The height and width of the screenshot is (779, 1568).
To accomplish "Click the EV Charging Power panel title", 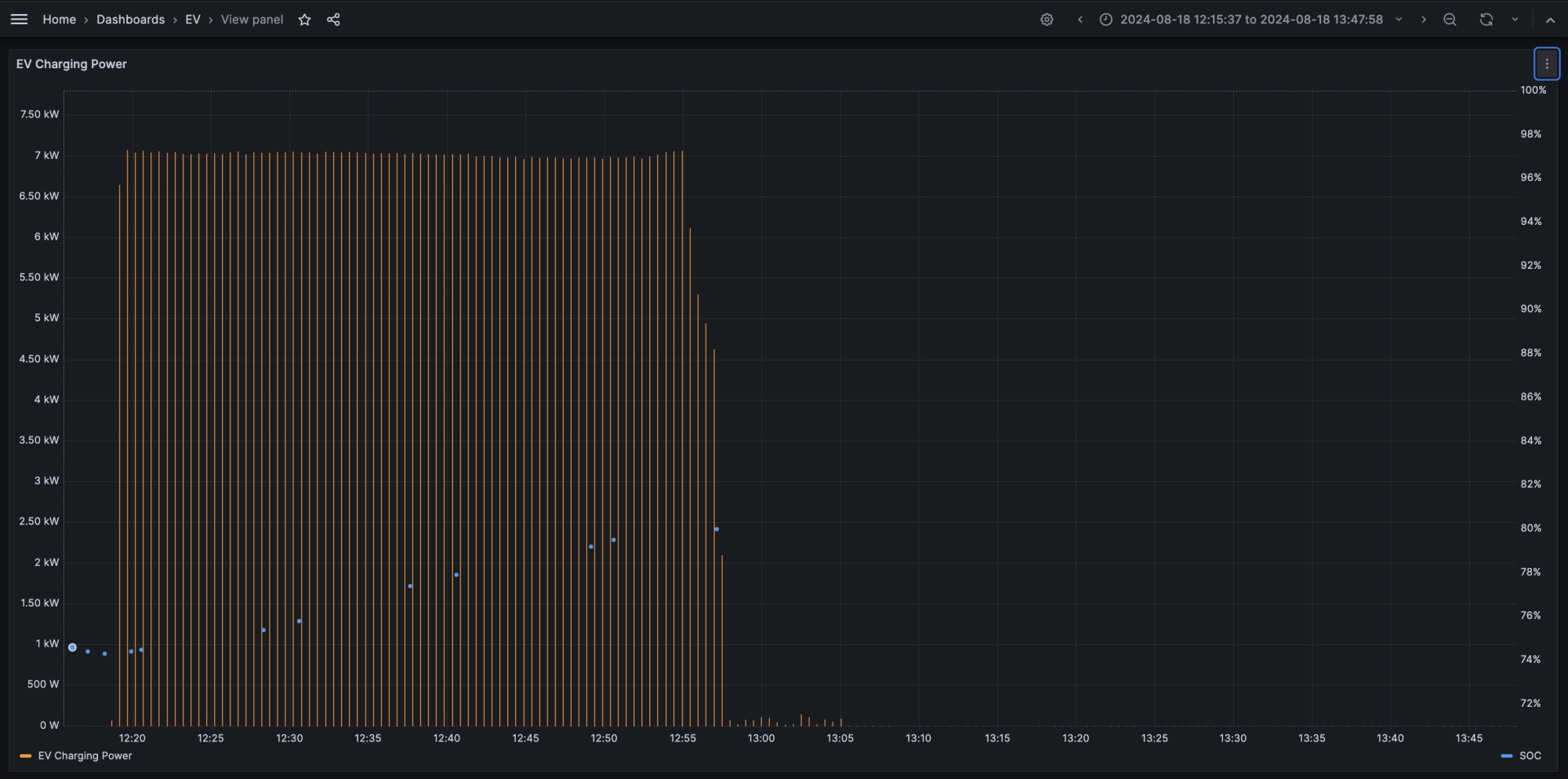I will (x=71, y=64).
